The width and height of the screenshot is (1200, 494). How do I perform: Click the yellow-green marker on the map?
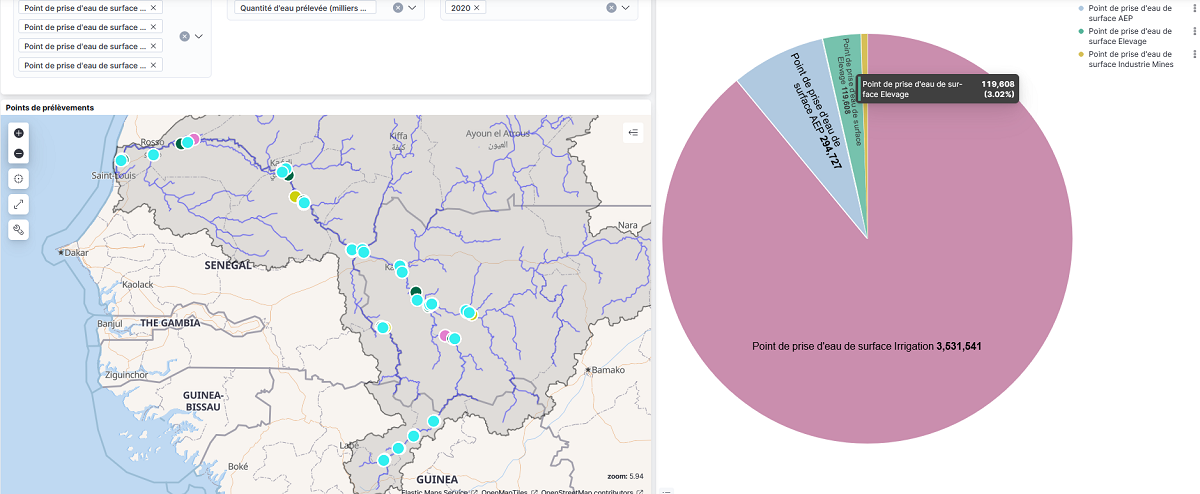click(x=295, y=197)
